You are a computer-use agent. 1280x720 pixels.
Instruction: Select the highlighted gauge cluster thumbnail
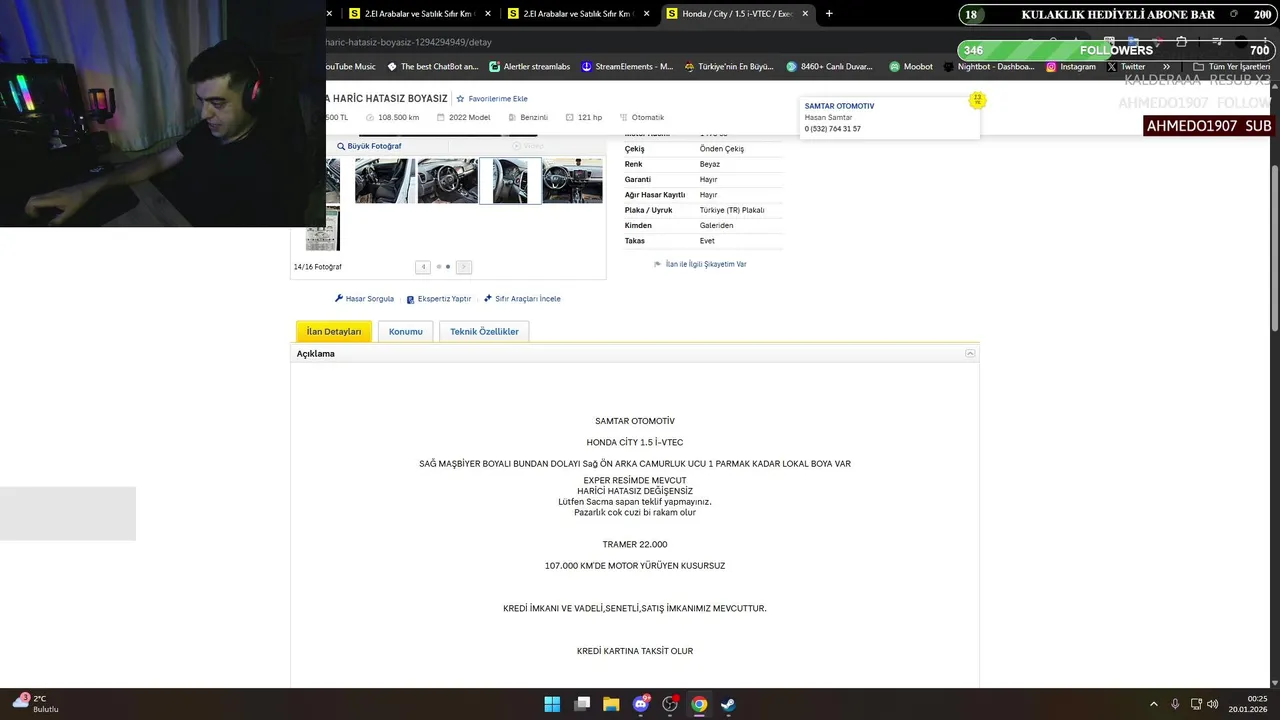pos(510,181)
